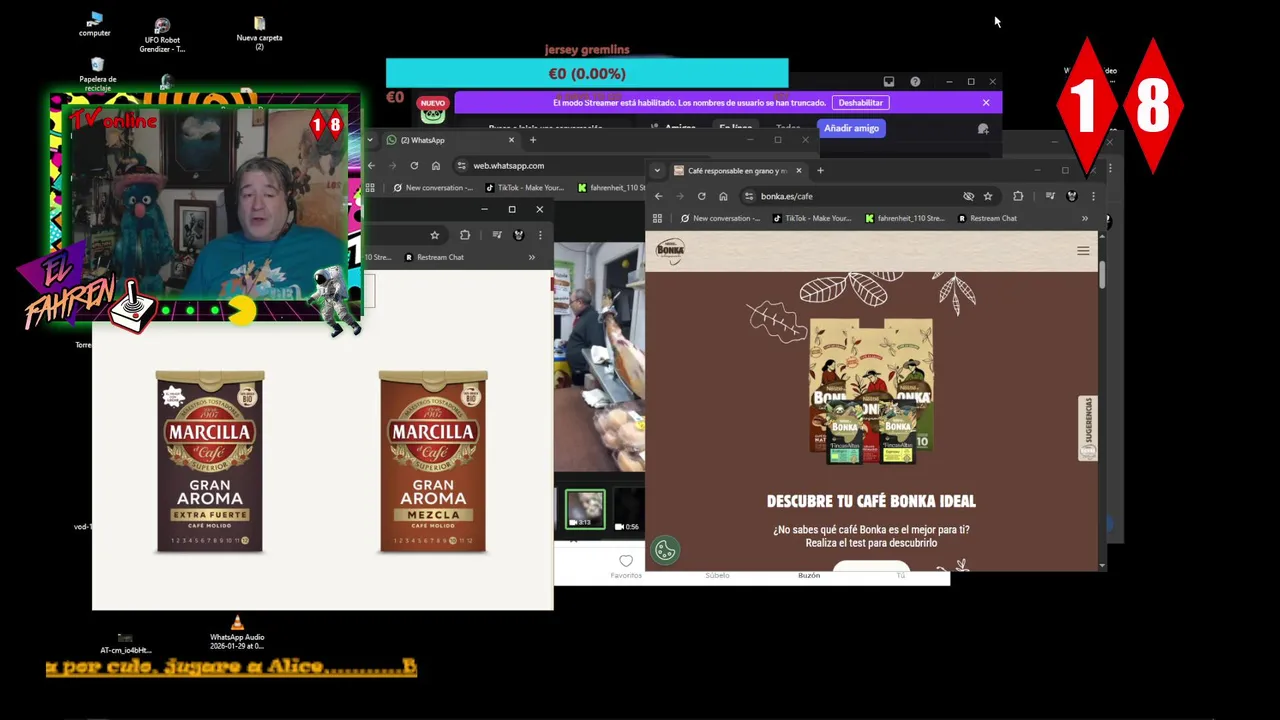This screenshot has width=1280, height=720.
Task: Open extensions puzzle icon in Bonka window
Action: [1018, 196]
